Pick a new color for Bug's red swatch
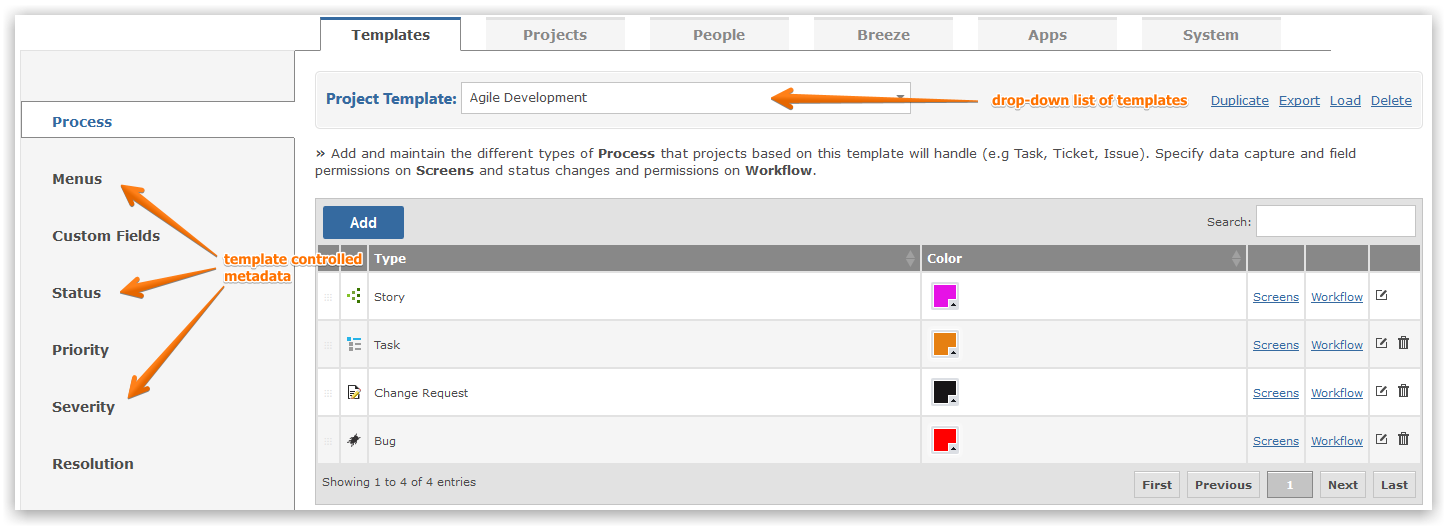Screen dimensions: 1447x530 pos(945,441)
